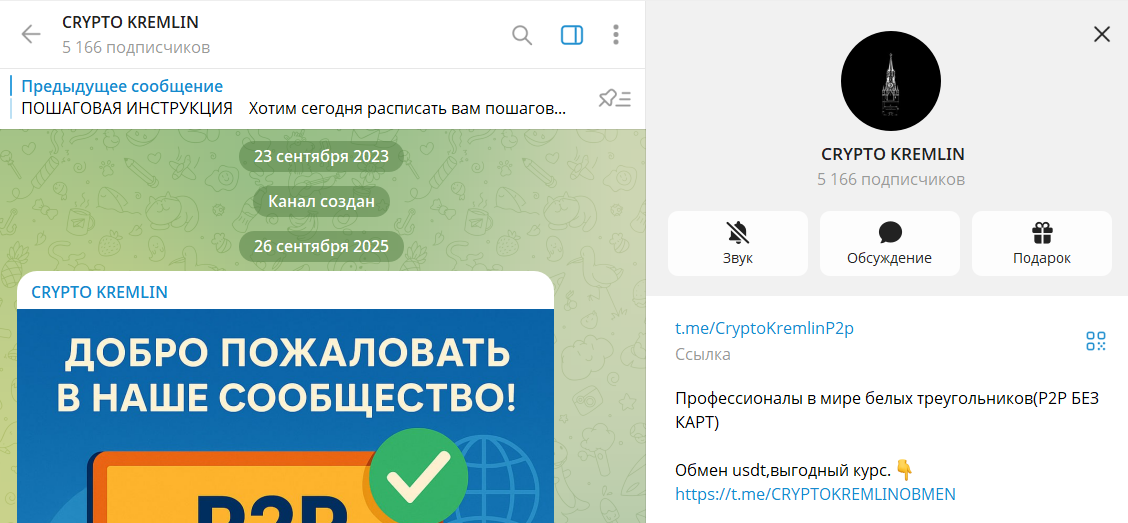The width and height of the screenshot is (1128, 523).
Task: Open the Обсуждение discussion group
Action: point(890,243)
